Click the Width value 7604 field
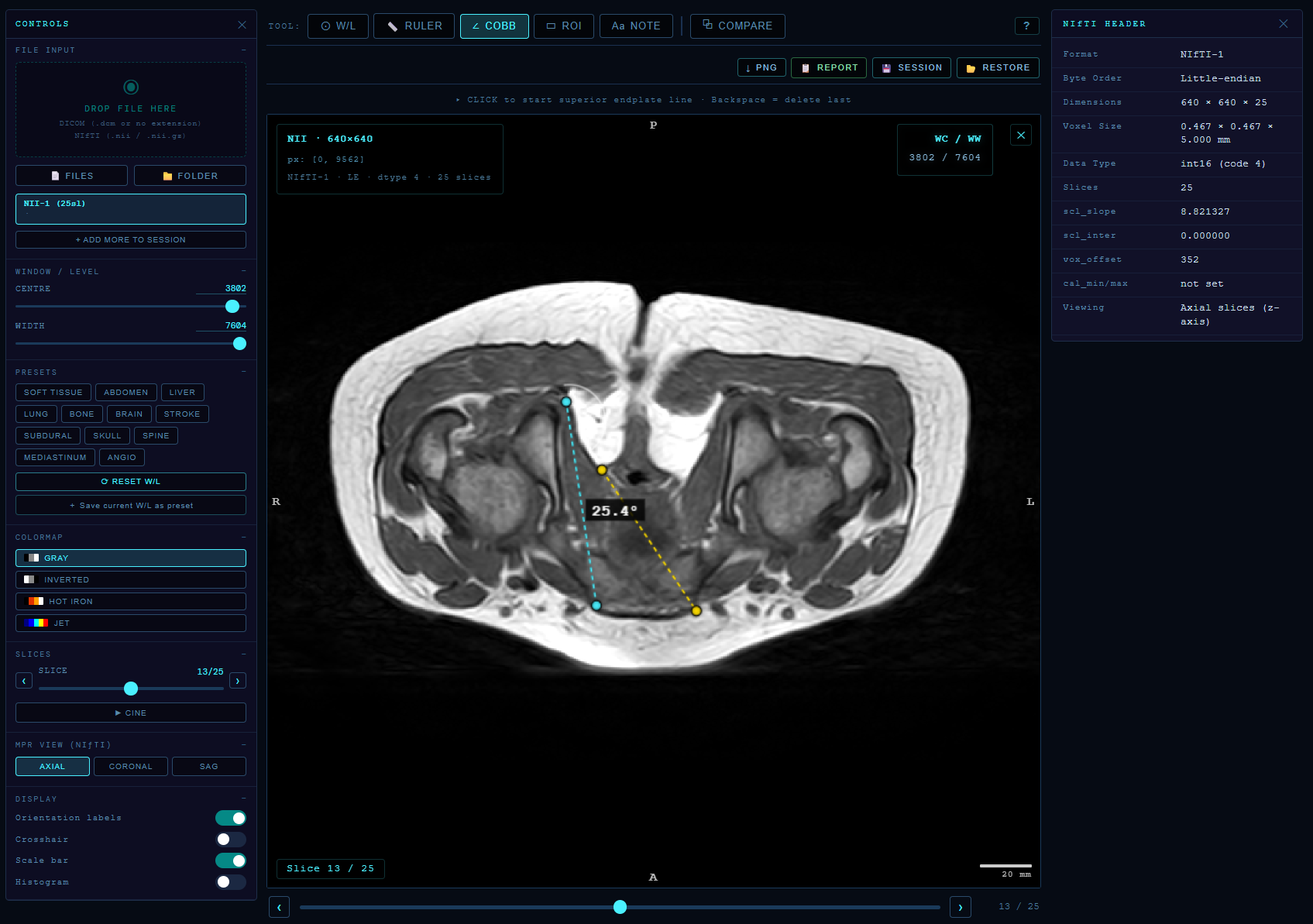The height and width of the screenshot is (924, 1313). click(x=222, y=325)
